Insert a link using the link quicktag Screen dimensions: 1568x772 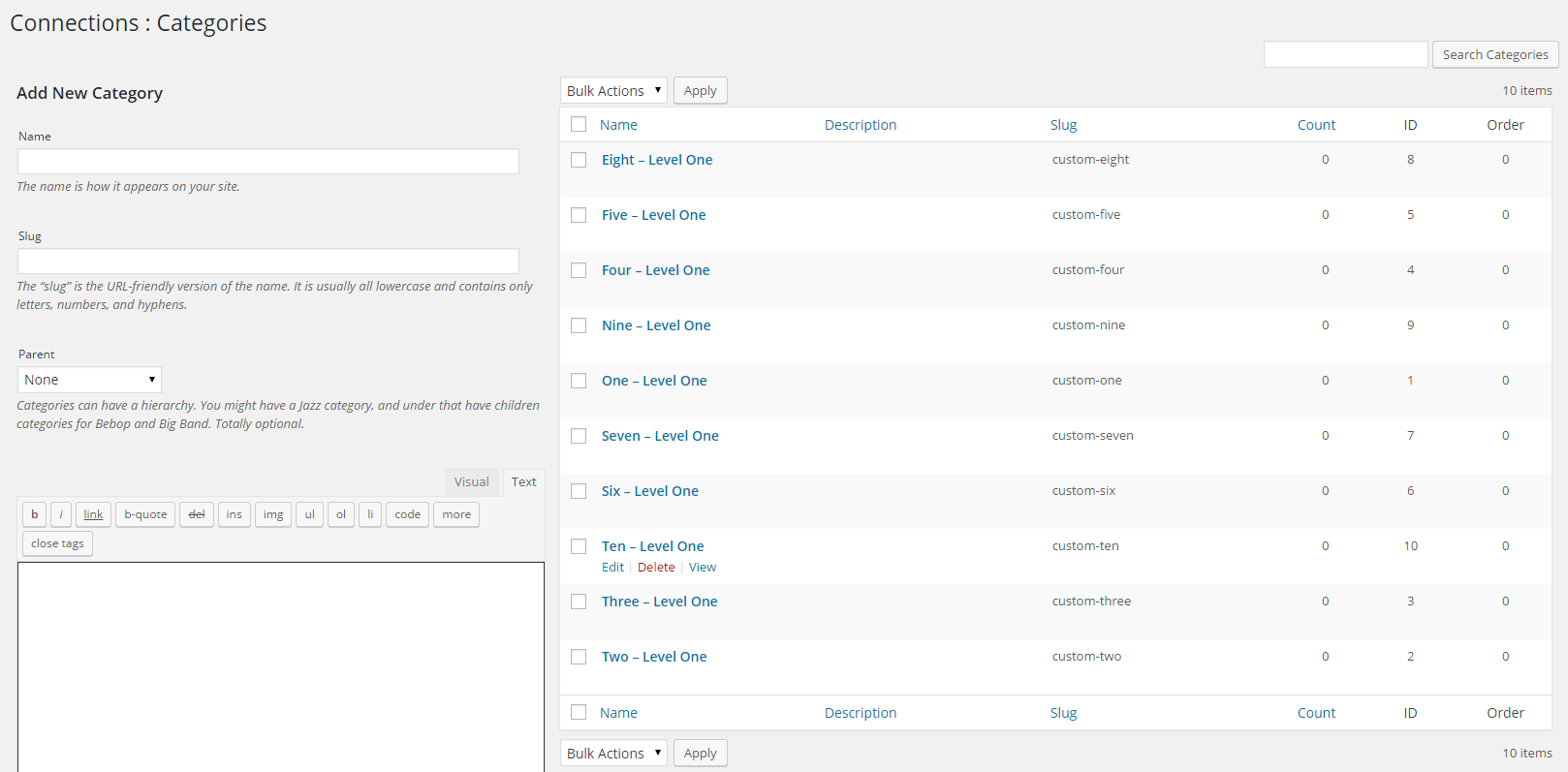tap(93, 514)
